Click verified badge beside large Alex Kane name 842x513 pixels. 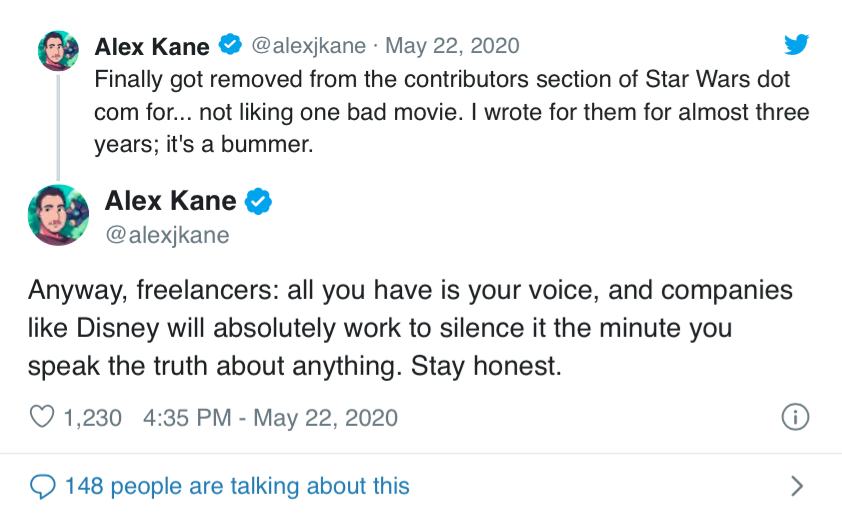point(259,201)
